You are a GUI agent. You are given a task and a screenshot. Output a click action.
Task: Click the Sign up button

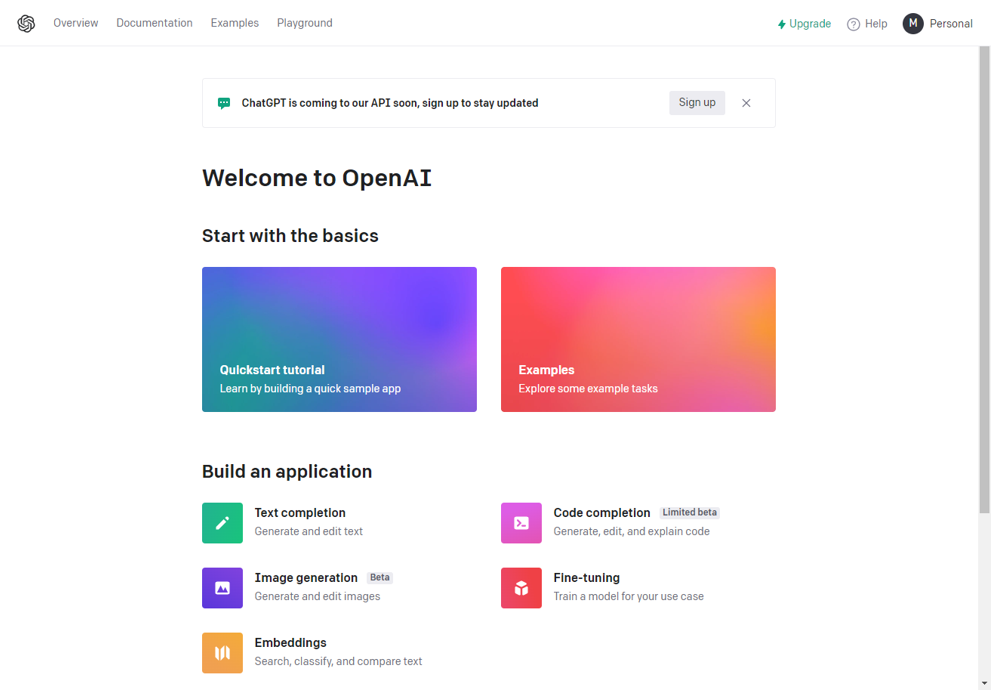pyautogui.click(x=697, y=103)
